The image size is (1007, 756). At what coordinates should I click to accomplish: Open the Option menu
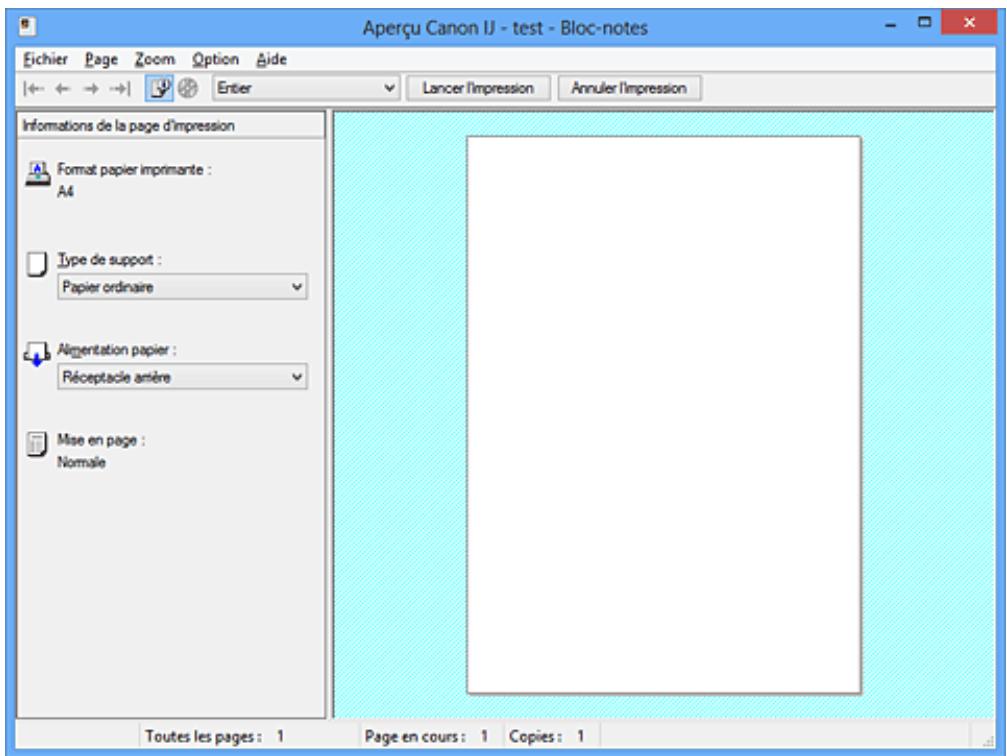(215, 60)
